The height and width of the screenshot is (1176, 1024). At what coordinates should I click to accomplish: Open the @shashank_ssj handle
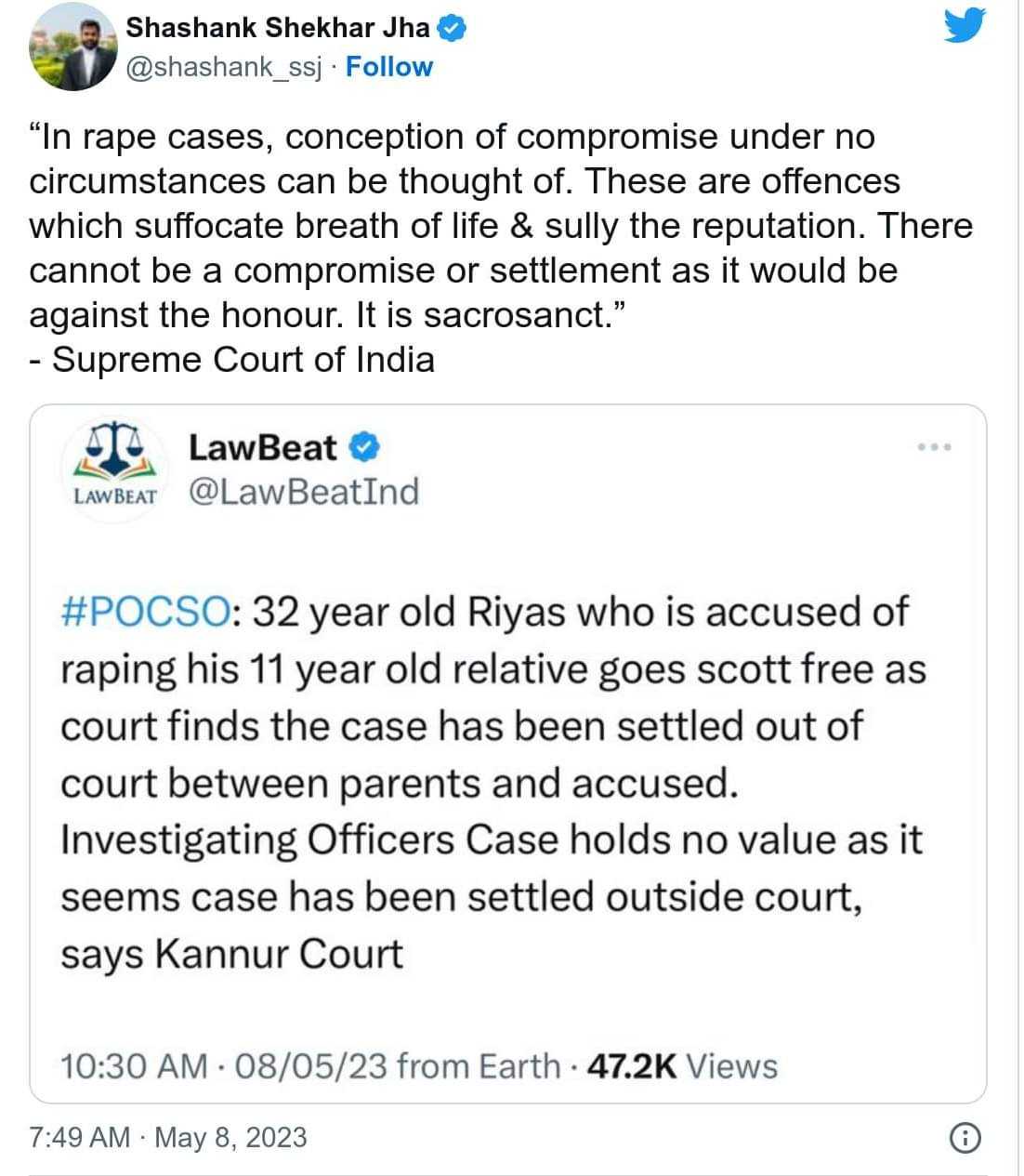(x=223, y=67)
